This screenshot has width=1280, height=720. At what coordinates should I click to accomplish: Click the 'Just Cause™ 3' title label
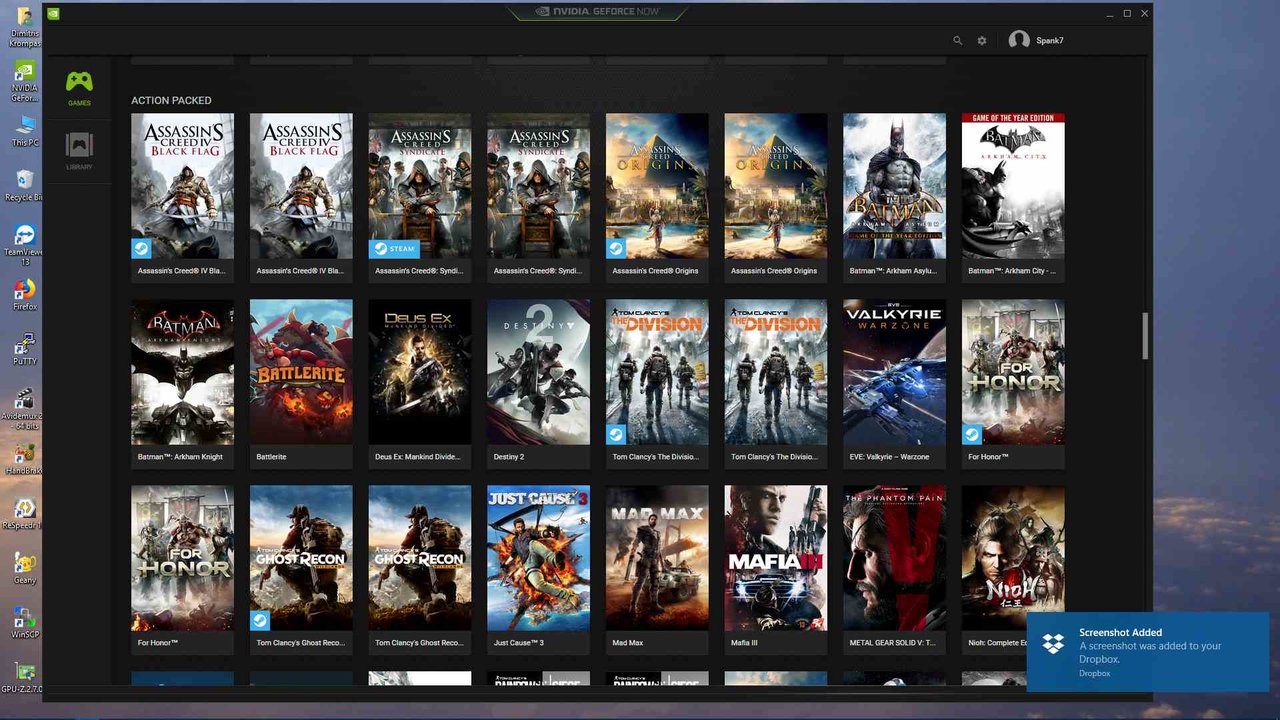click(519, 643)
